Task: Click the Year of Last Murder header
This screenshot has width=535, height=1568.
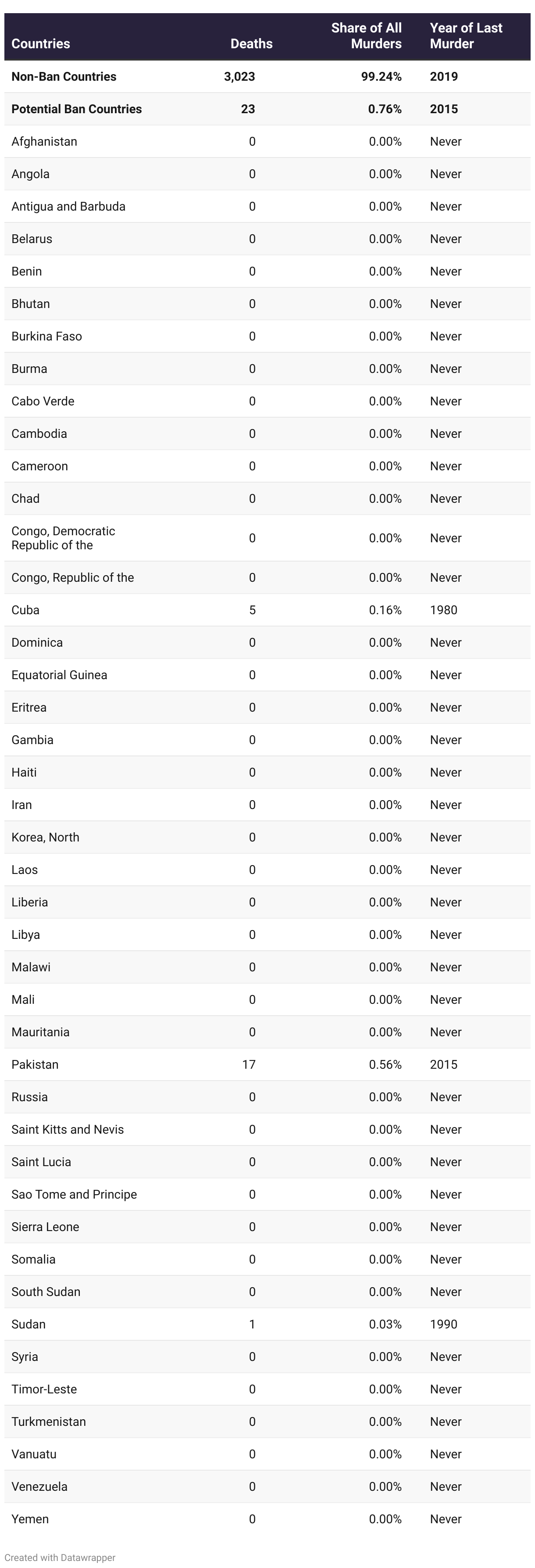Action: click(x=466, y=36)
